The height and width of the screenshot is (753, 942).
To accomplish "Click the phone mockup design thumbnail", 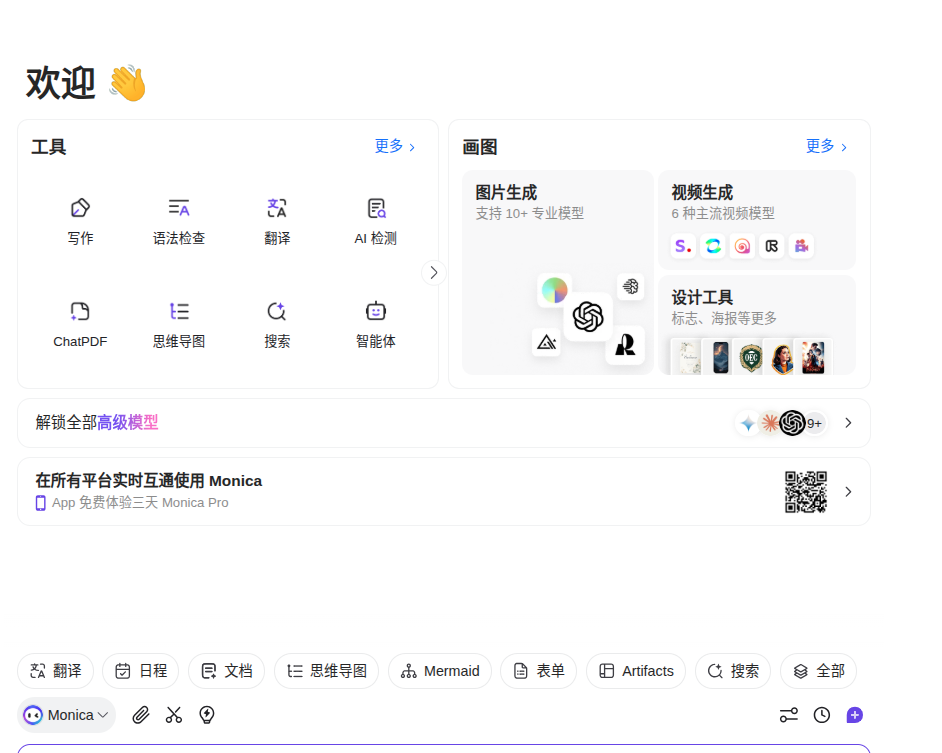I will tap(720, 358).
